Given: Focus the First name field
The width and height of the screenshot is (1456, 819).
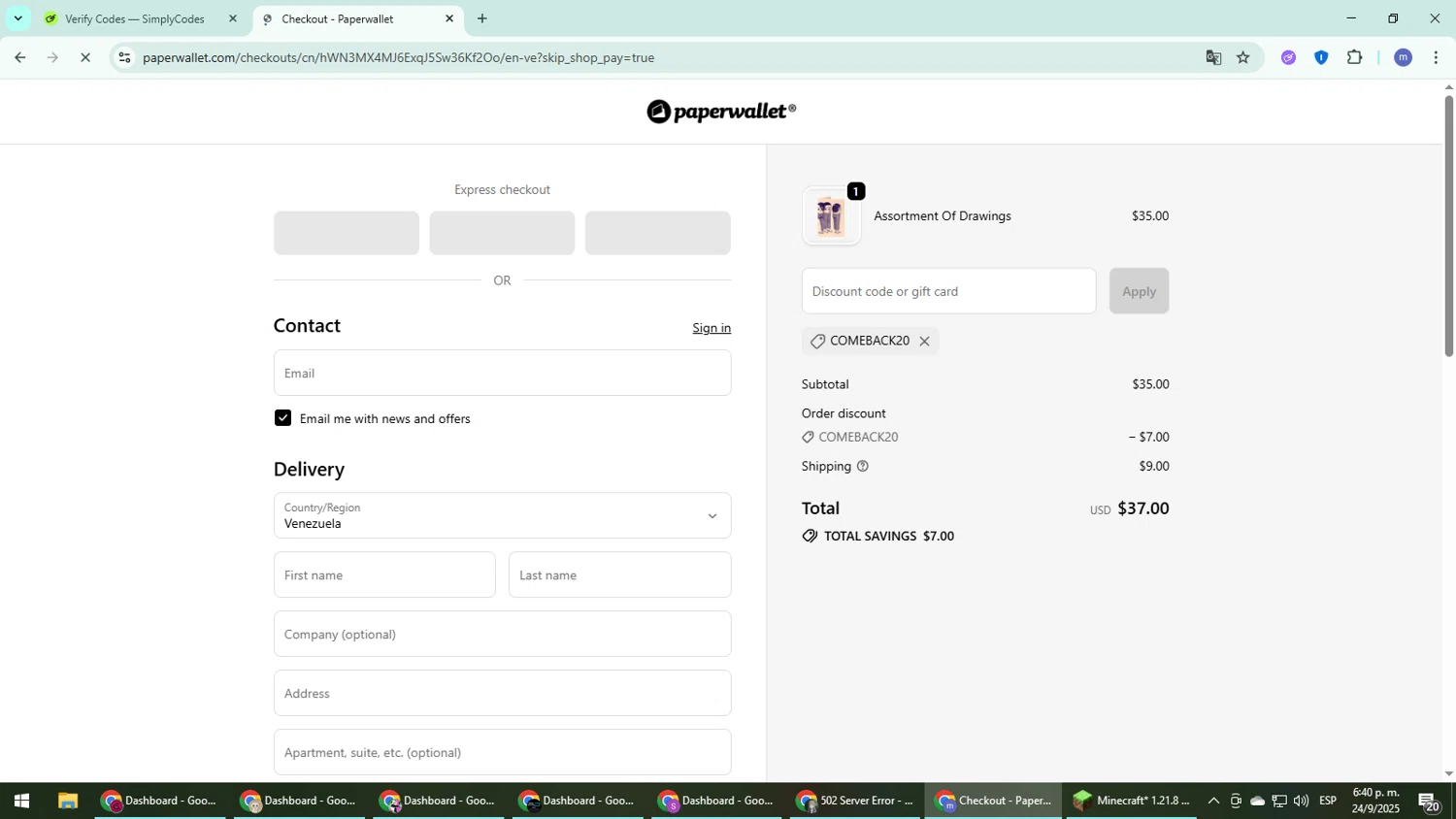Looking at the screenshot, I should 384,574.
